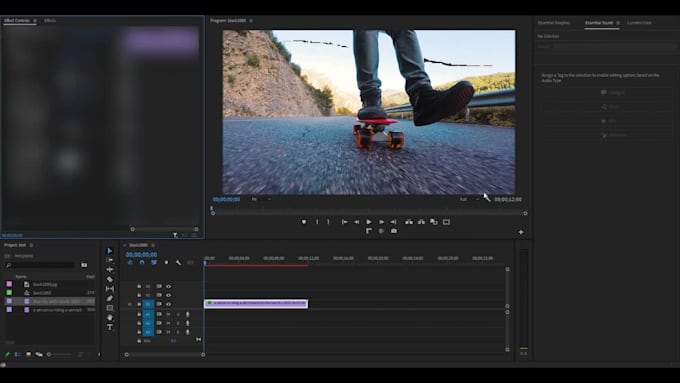
Task: Select the Selection tool arrow
Action: pos(110,251)
